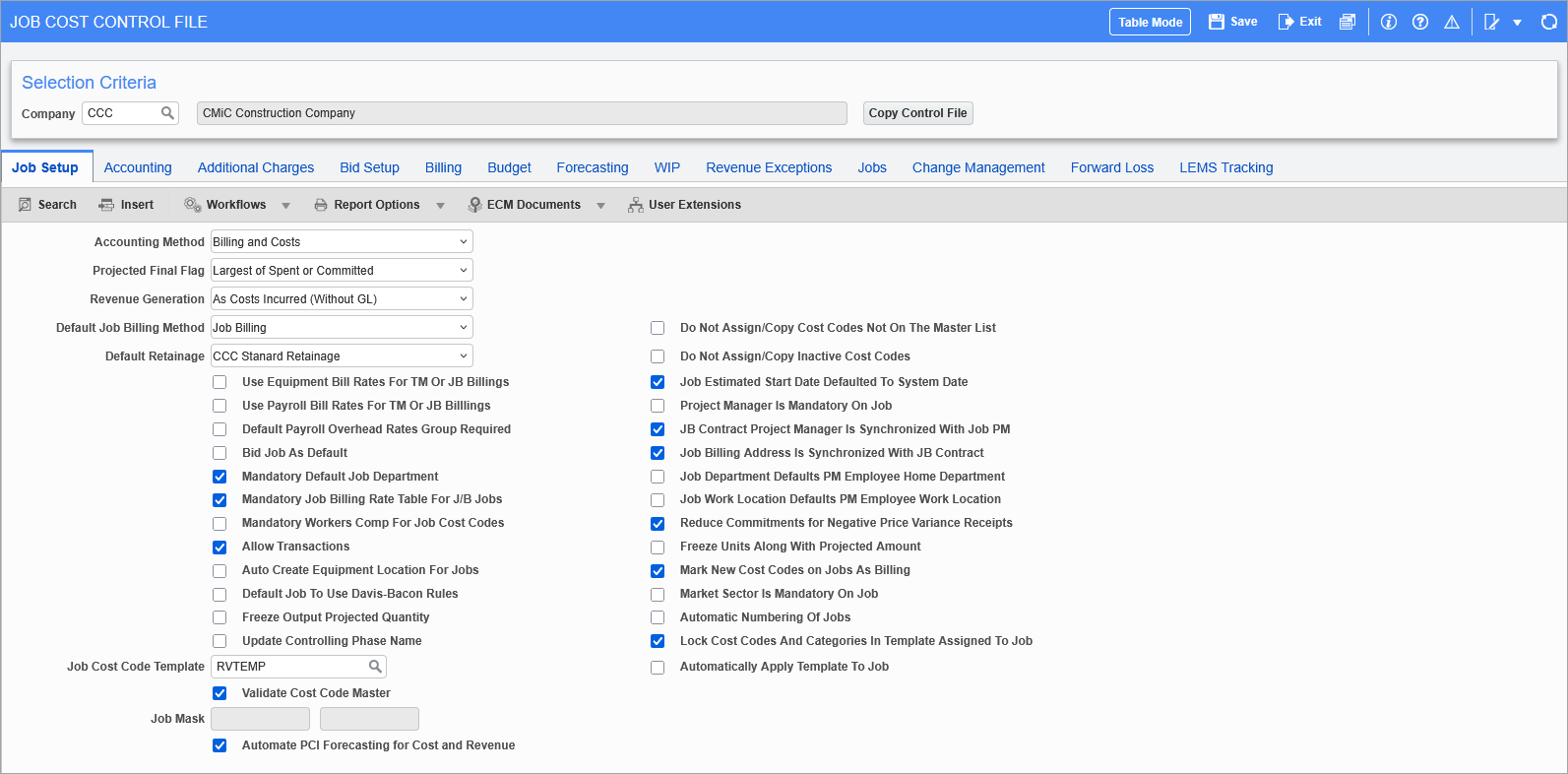Viewport: 1568px width, 774px height.
Task: Open the Change Management tab
Action: (x=977, y=167)
